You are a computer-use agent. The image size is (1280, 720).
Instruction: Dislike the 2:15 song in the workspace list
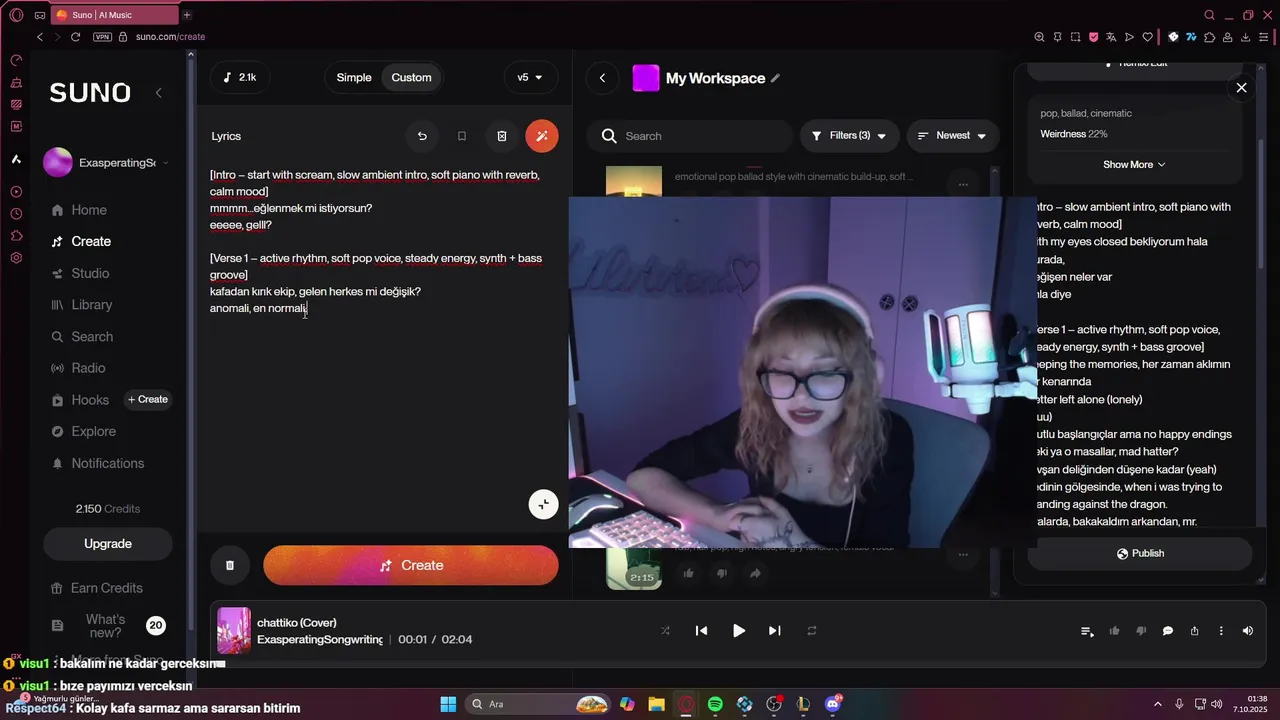[x=721, y=573]
